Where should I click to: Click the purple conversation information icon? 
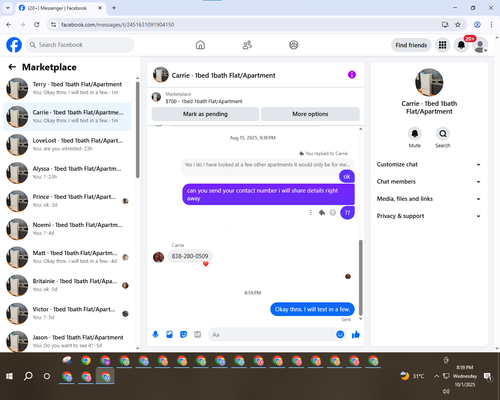click(x=352, y=75)
